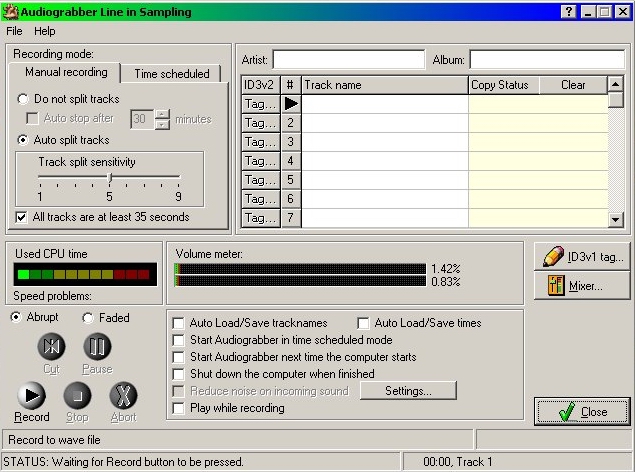The width and height of the screenshot is (635, 472).
Task: Click the track name cell for track 2
Action: pos(385,123)
